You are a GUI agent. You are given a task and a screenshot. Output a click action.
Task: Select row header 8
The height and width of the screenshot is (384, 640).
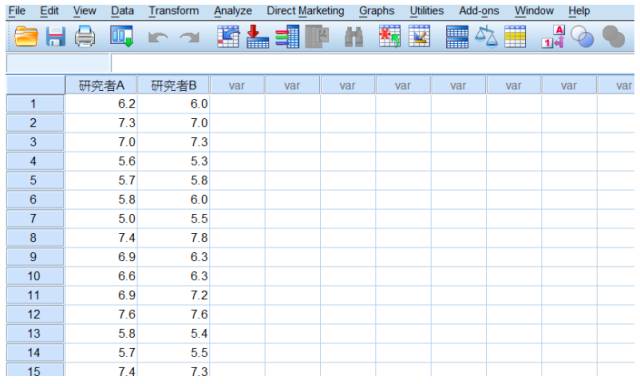click(x=35, y=238)
